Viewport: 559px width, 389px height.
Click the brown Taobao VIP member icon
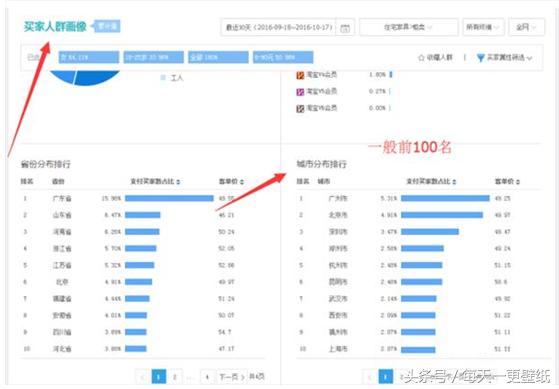coord(300,108)
